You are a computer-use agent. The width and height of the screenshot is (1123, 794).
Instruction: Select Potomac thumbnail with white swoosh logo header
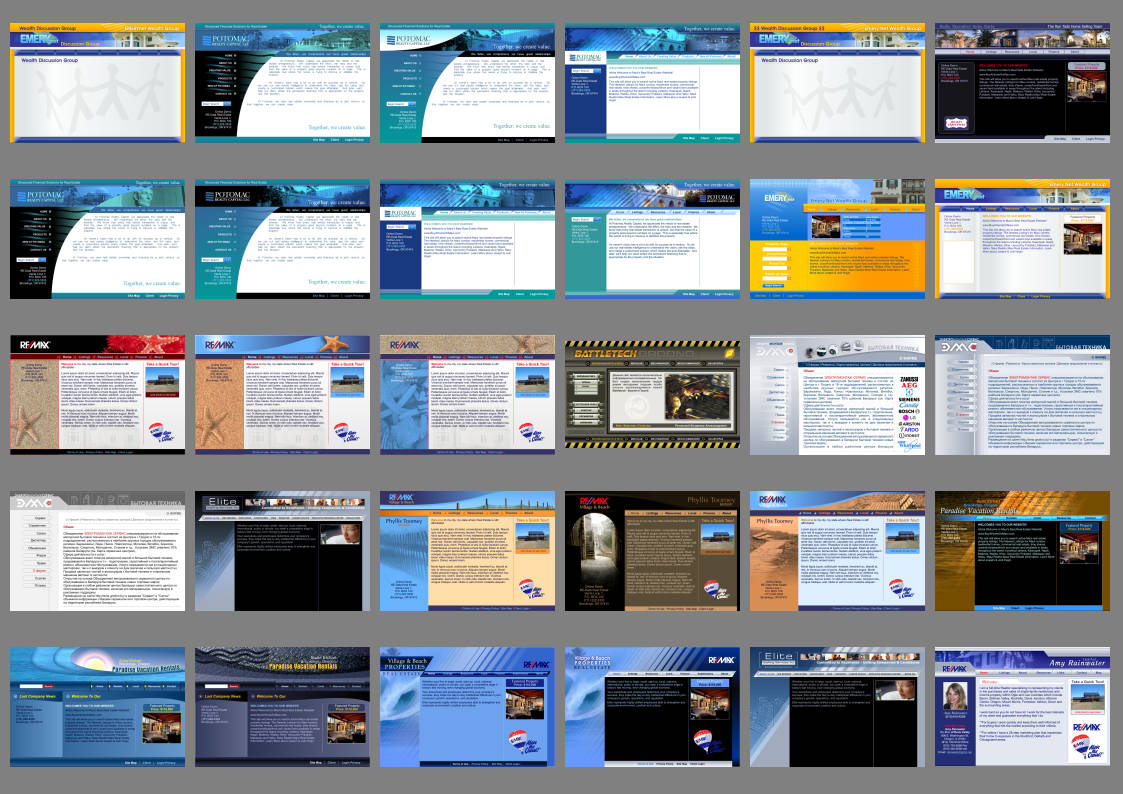(x=468, y=82)
